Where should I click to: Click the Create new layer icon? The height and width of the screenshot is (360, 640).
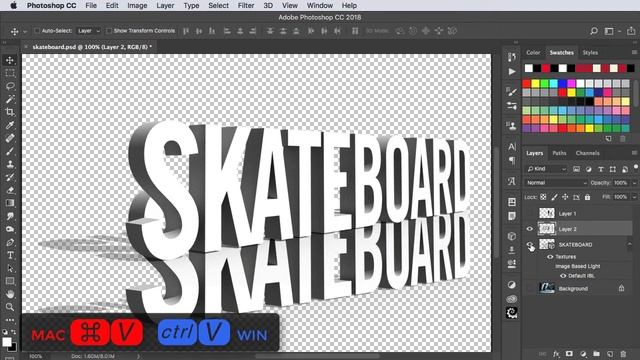[610, 354]
